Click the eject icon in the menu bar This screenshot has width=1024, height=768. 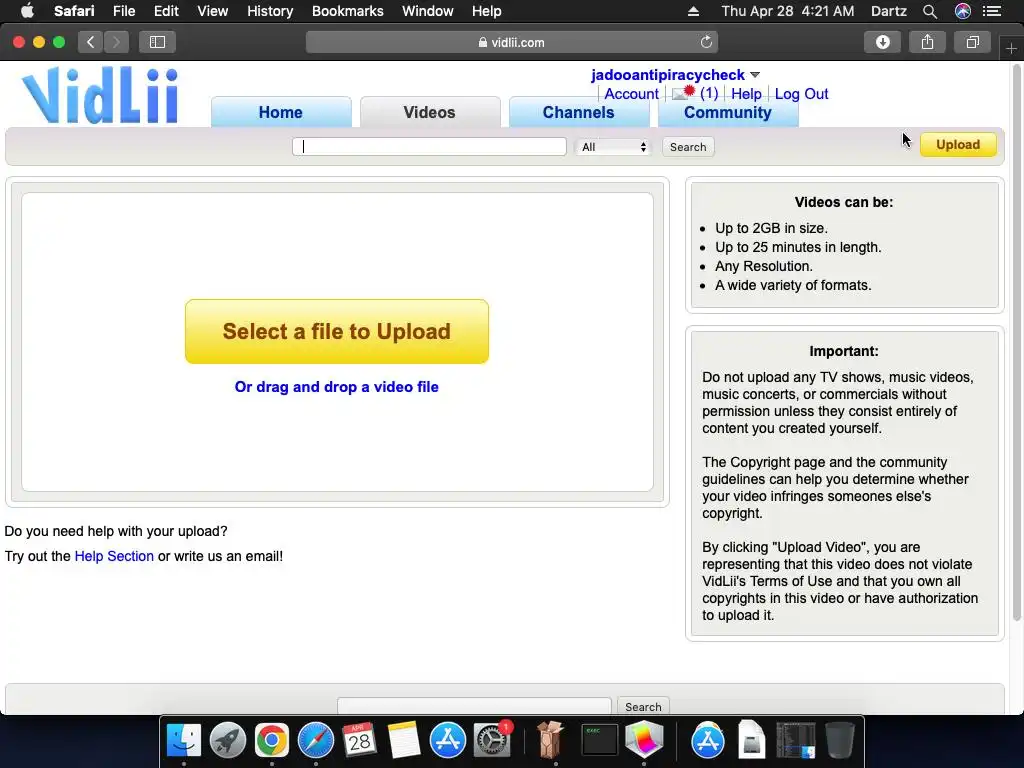pyautogui.click(x=694, y=11)
